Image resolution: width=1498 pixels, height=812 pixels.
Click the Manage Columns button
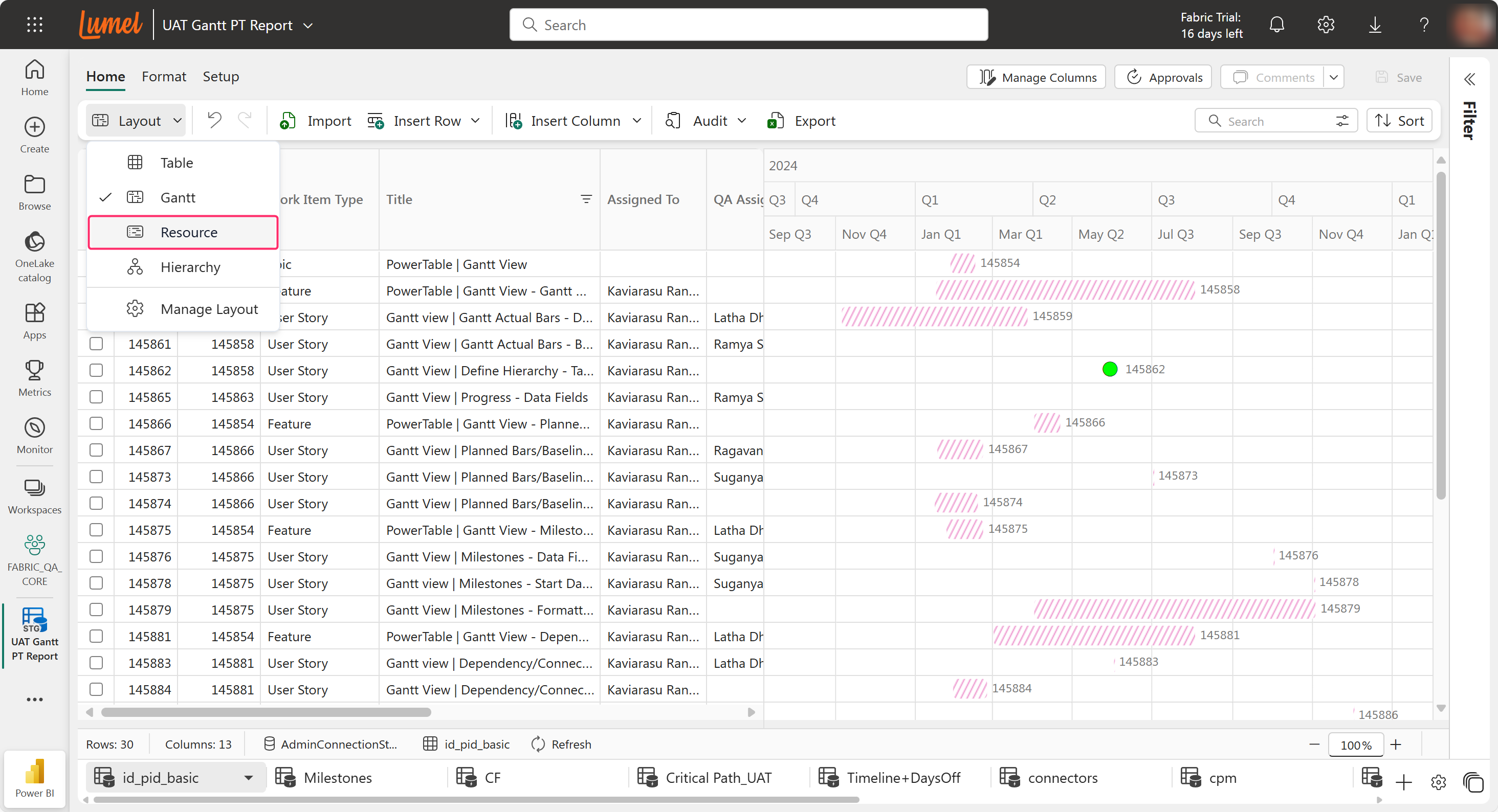1037,77
